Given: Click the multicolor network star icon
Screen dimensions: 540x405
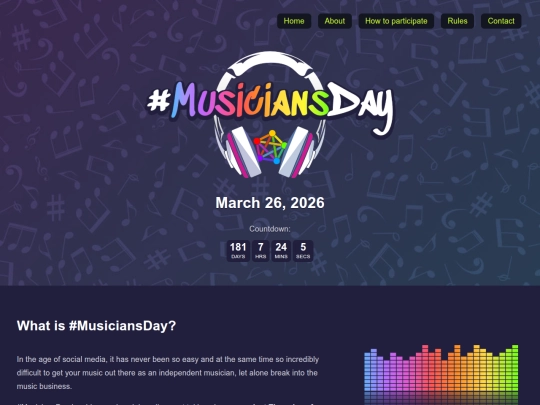Looking at the screenshot, I should coord(270,147).
